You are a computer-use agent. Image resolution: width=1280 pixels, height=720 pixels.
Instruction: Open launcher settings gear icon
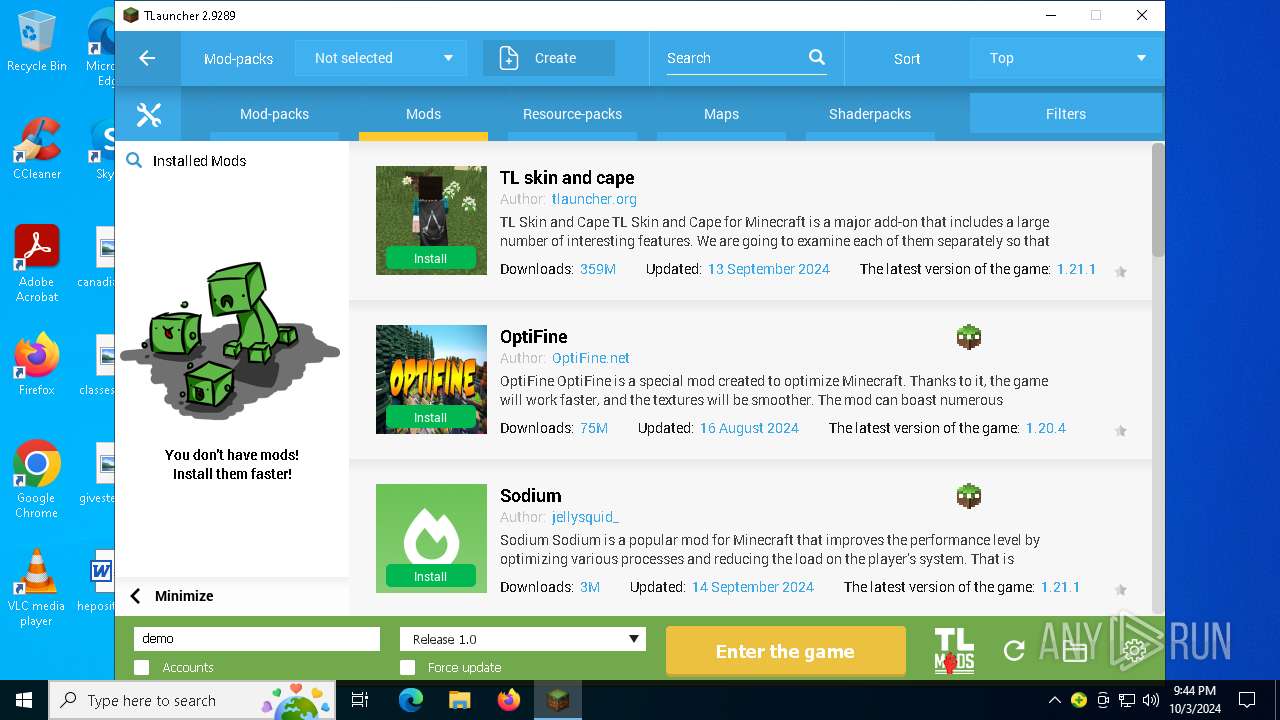(1134, 651)
